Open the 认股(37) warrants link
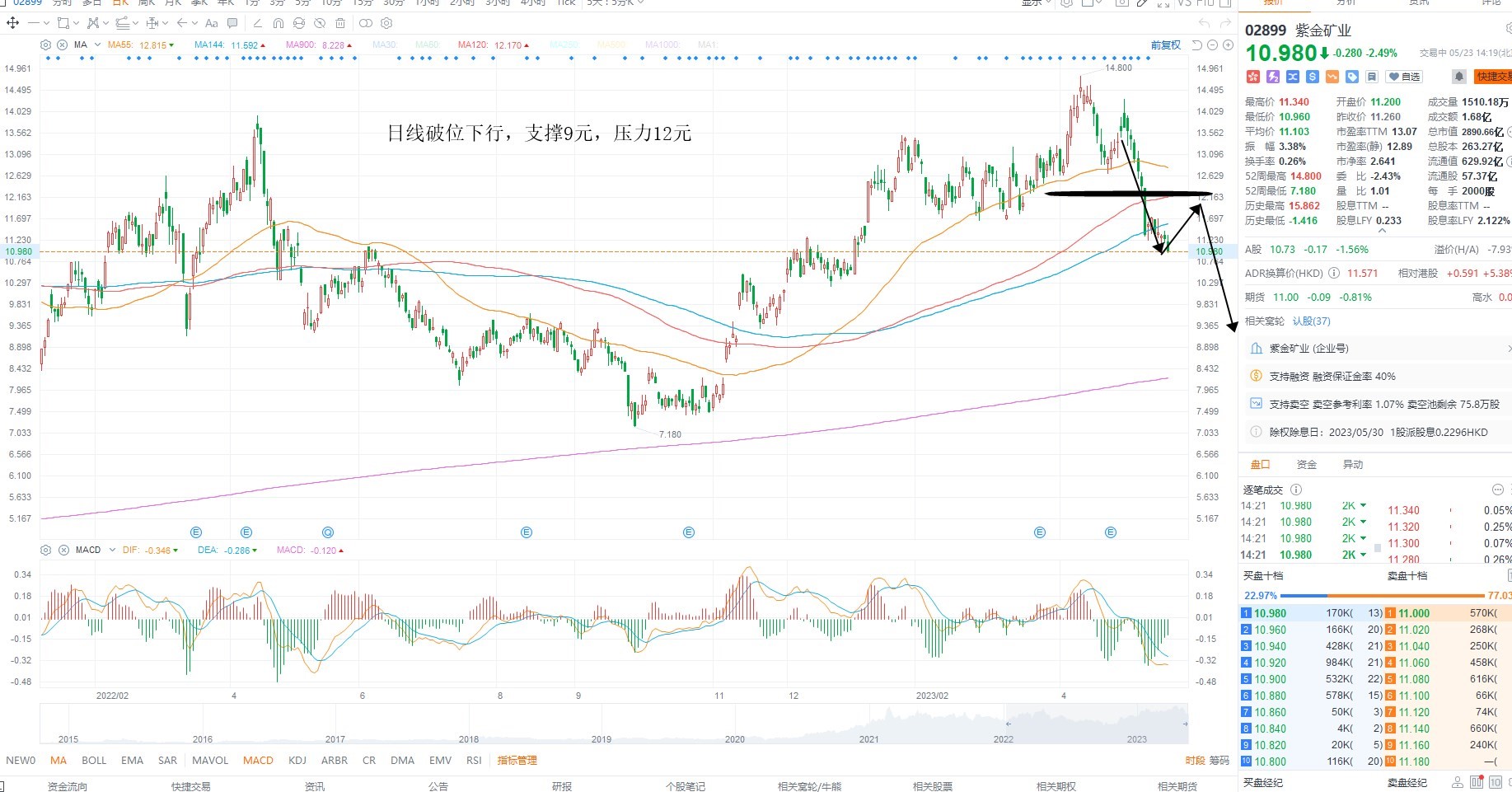The image size is (1512, 792). 1311,321
